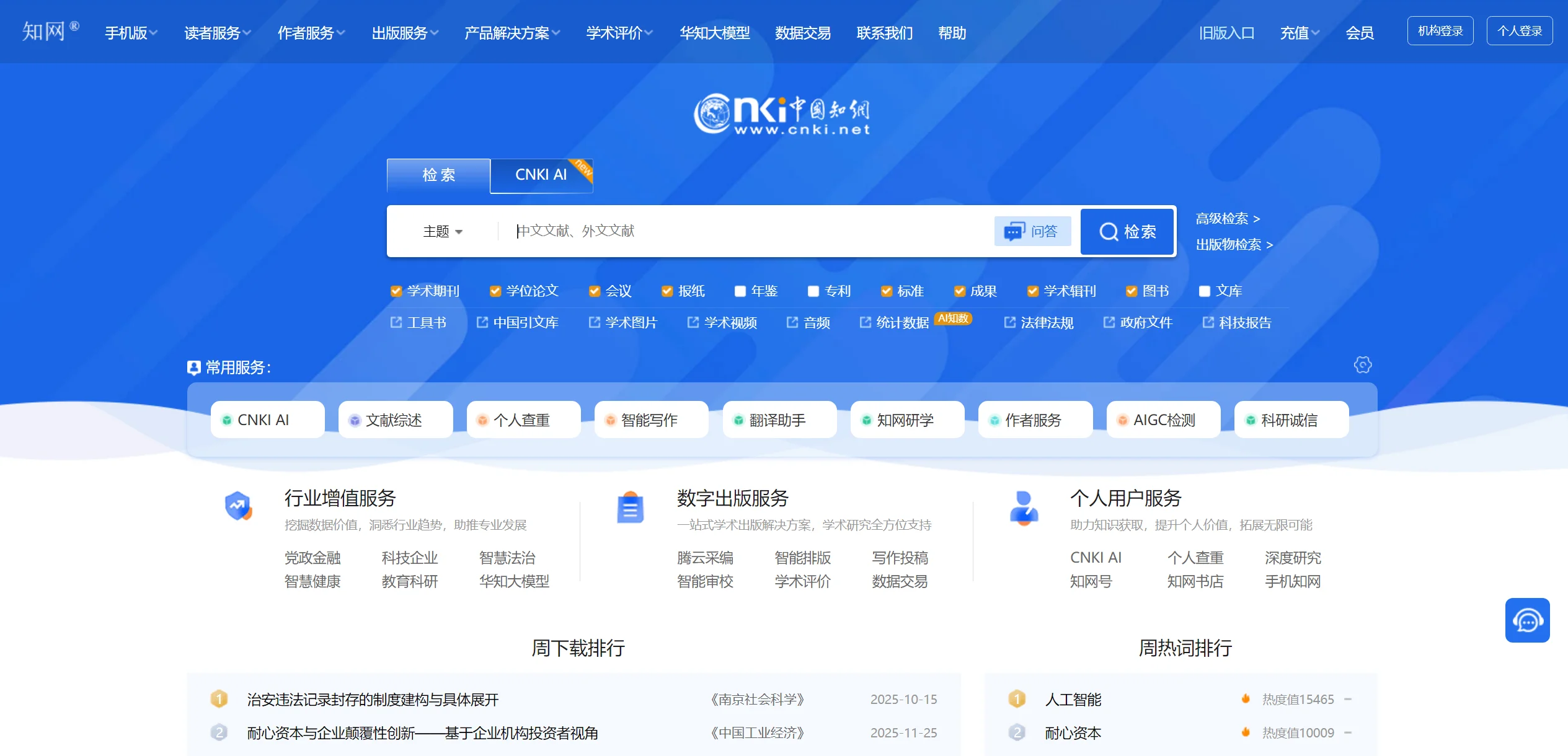
Task: Check the 专利 checkbox
Action: pos(813,291)
